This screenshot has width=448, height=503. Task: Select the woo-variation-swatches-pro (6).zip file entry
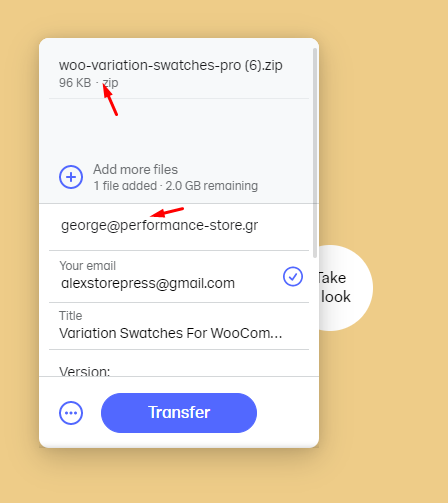179,73
